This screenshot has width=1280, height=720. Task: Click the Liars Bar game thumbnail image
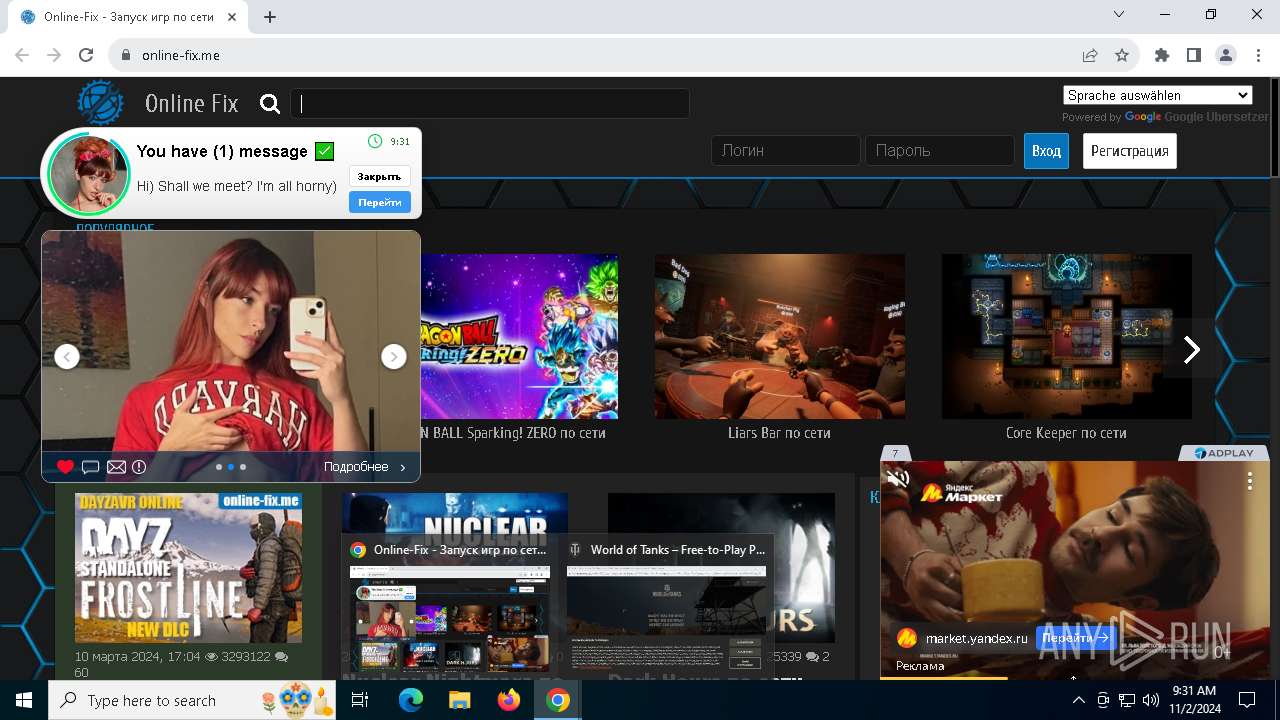pyautogui.click(x=780, y=336)
